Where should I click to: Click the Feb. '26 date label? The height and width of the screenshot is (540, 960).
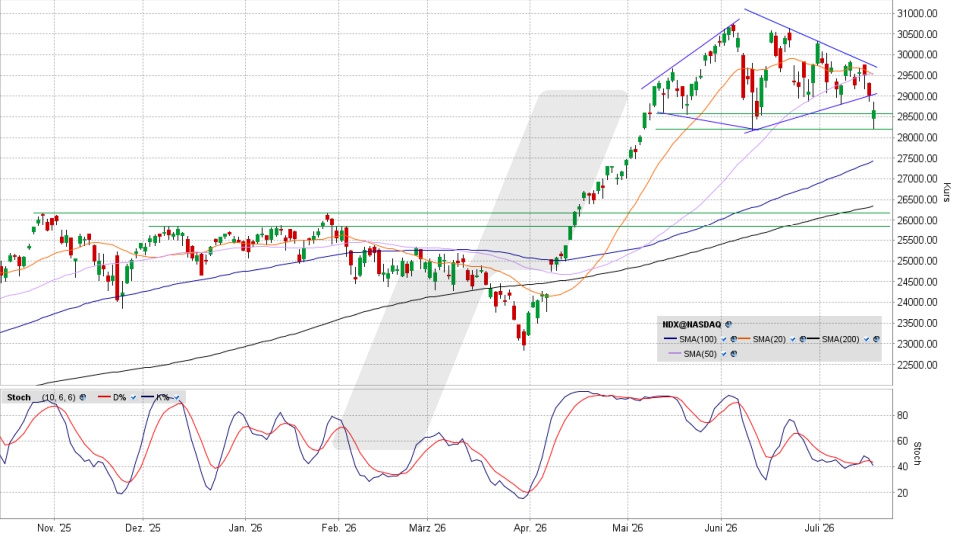[339, 528]
